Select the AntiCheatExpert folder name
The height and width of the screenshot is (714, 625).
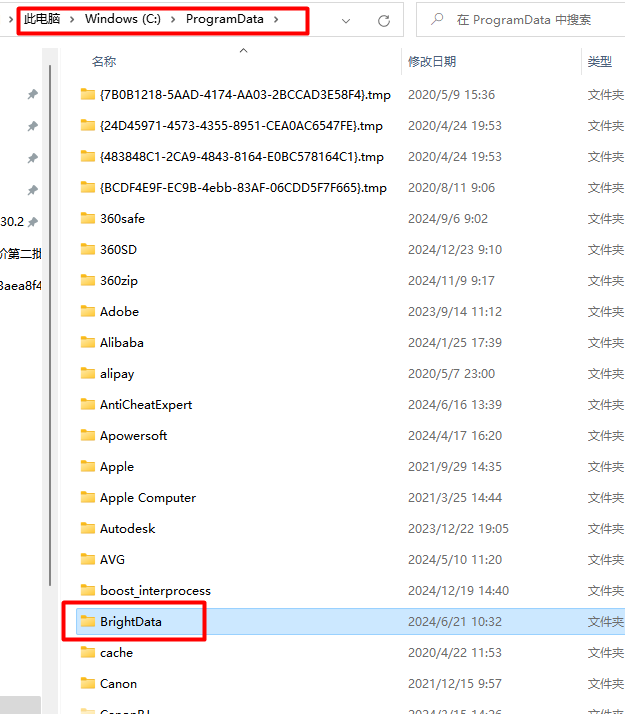tap(146, 405)
